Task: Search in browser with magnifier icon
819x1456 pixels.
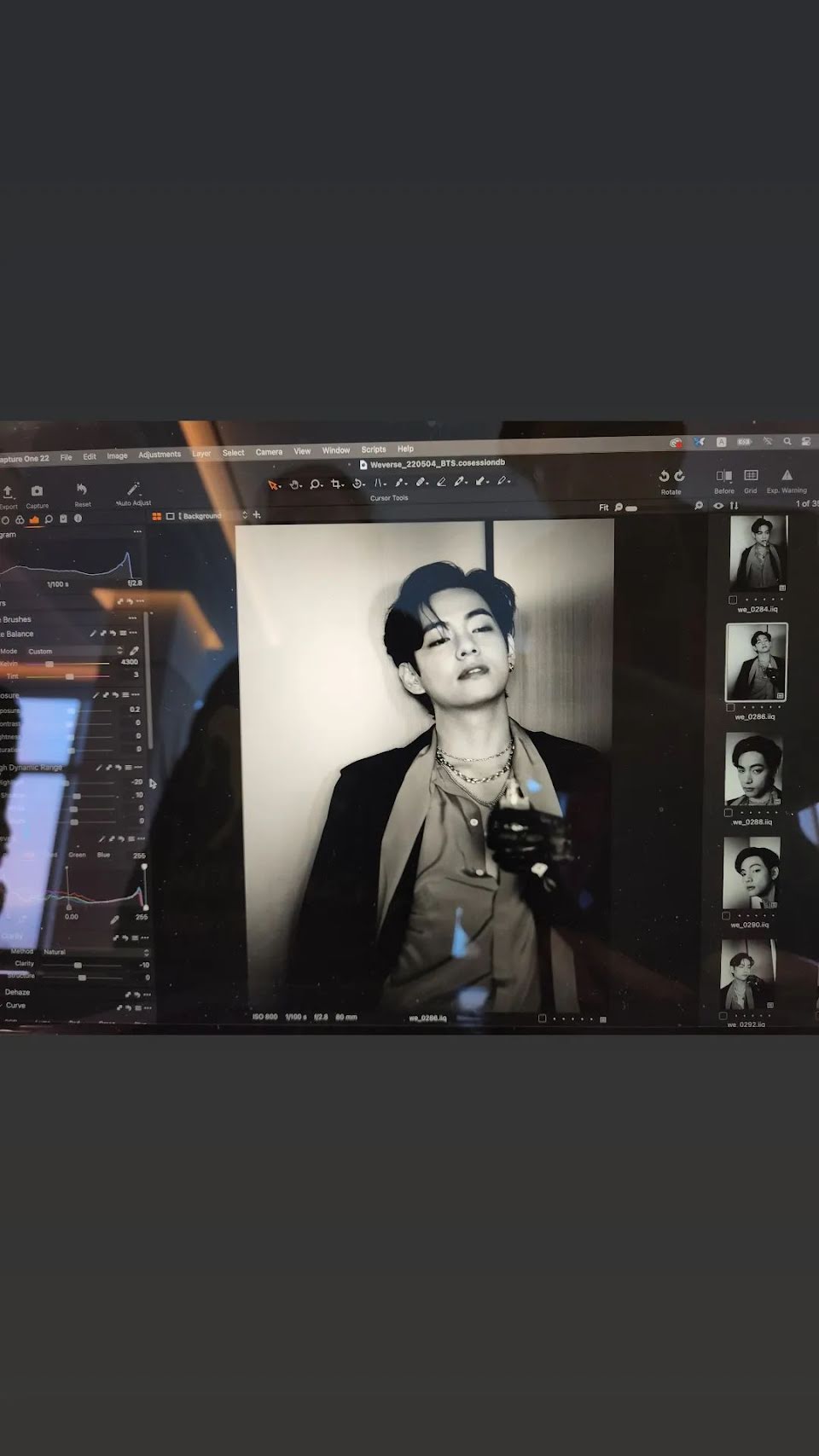Action: click(x=699, y=505)
